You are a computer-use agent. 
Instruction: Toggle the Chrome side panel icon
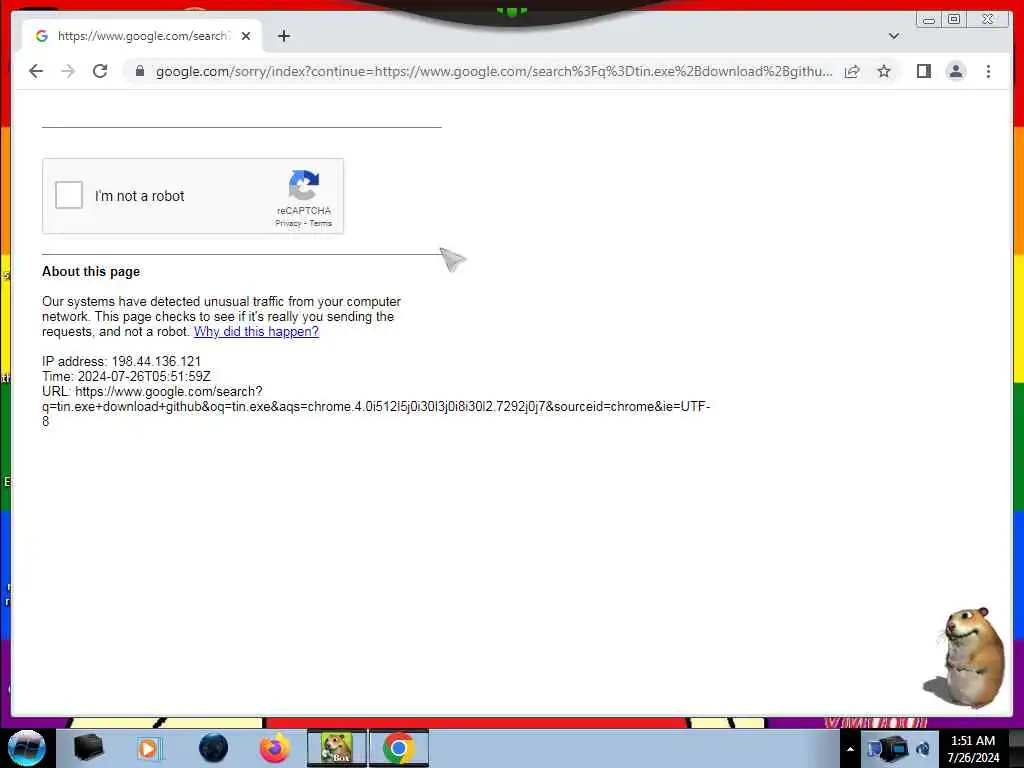coord(923,71)
